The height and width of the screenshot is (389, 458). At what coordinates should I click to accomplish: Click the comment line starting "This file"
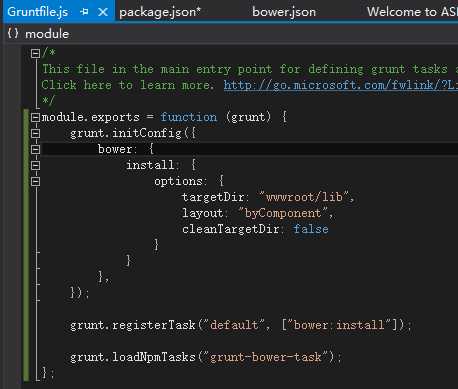point(249,69)
